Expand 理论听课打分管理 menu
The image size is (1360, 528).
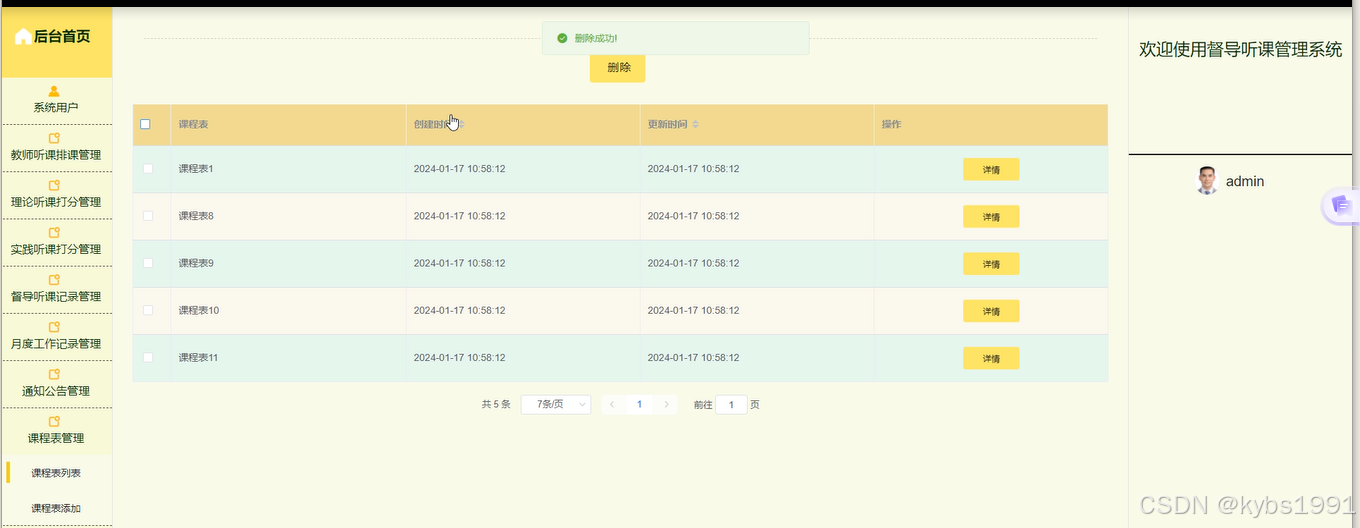pyautogui.click(x=56, y=195)
